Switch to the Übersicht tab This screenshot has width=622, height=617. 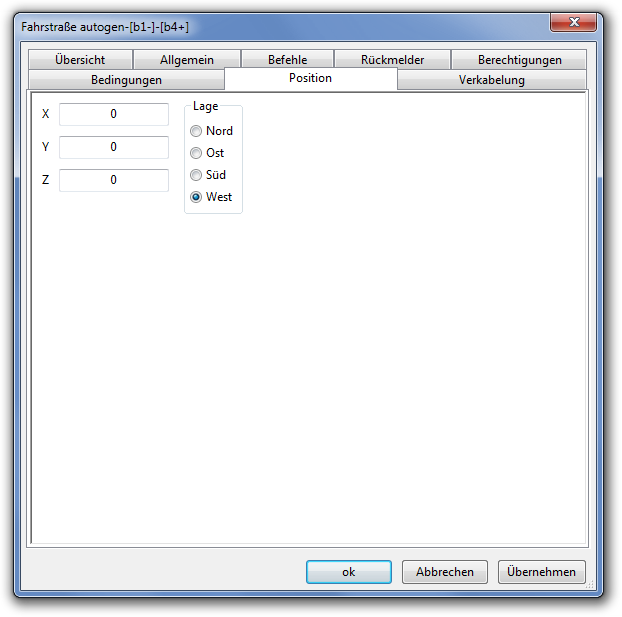click(80, 60)
